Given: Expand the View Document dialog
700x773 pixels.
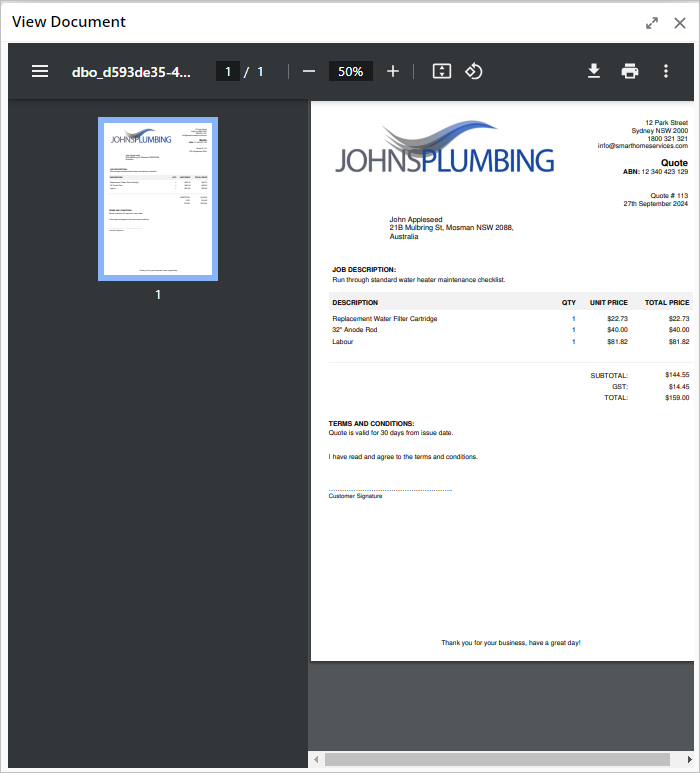Looking at the screenshot, I should tap(652, 23).
